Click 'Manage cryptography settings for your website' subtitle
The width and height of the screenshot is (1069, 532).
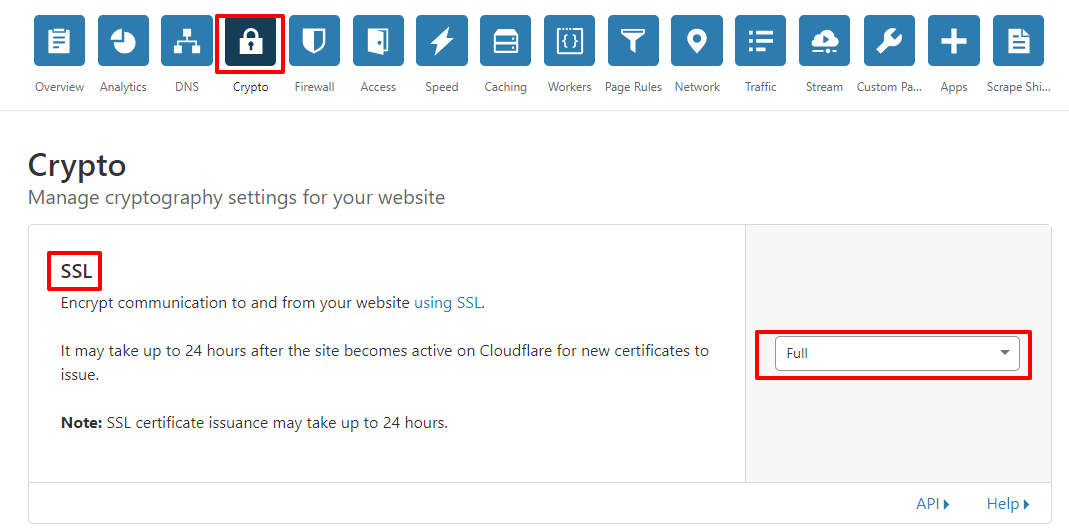click(x=237, y=198)
